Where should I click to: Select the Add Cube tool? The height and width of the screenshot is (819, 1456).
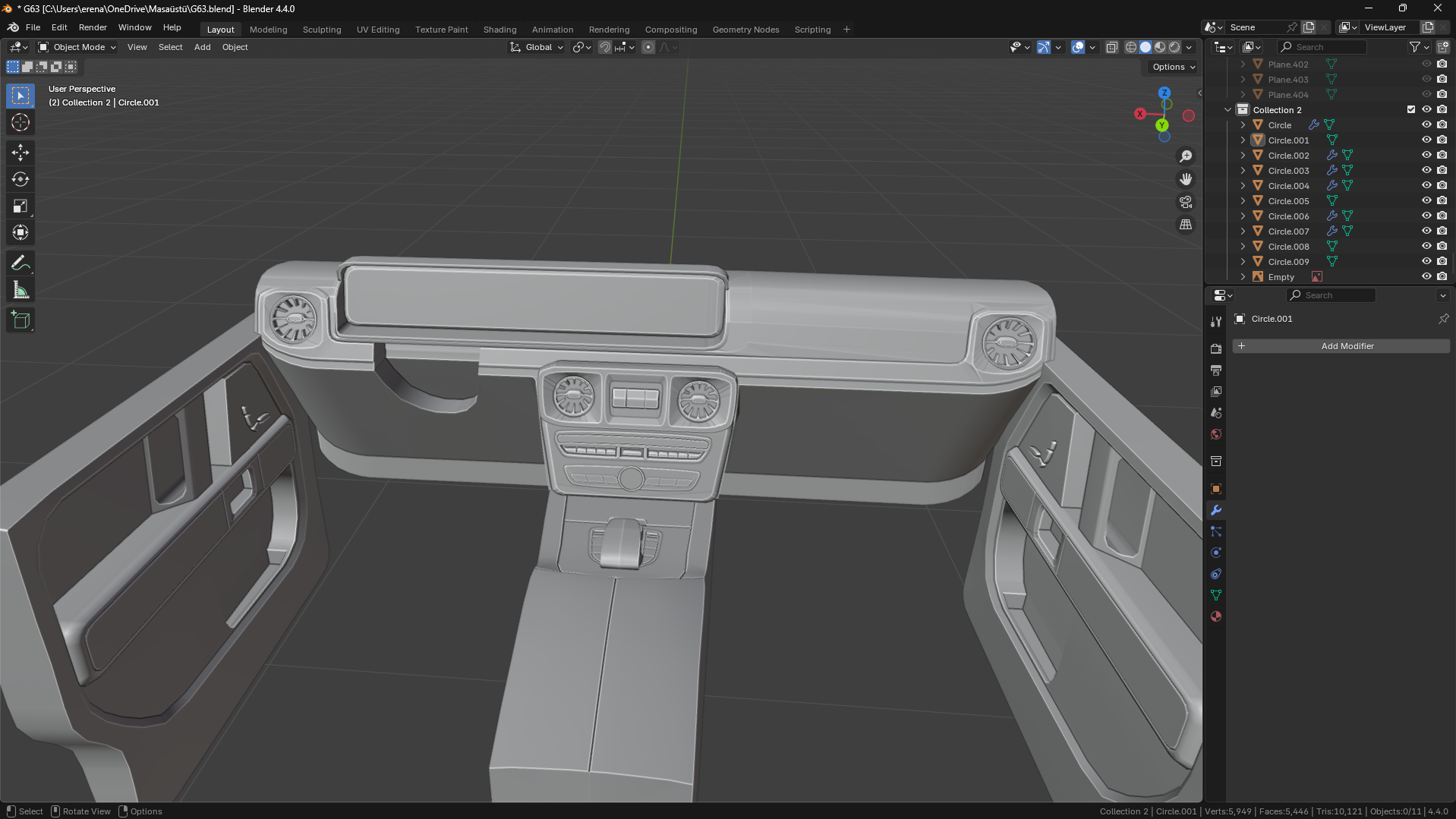tap(20, 320)
